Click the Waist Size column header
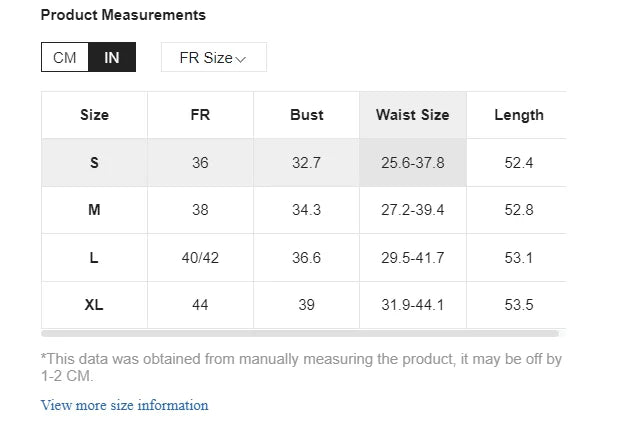Screen dimensions: 624x436 pos(412,115)
